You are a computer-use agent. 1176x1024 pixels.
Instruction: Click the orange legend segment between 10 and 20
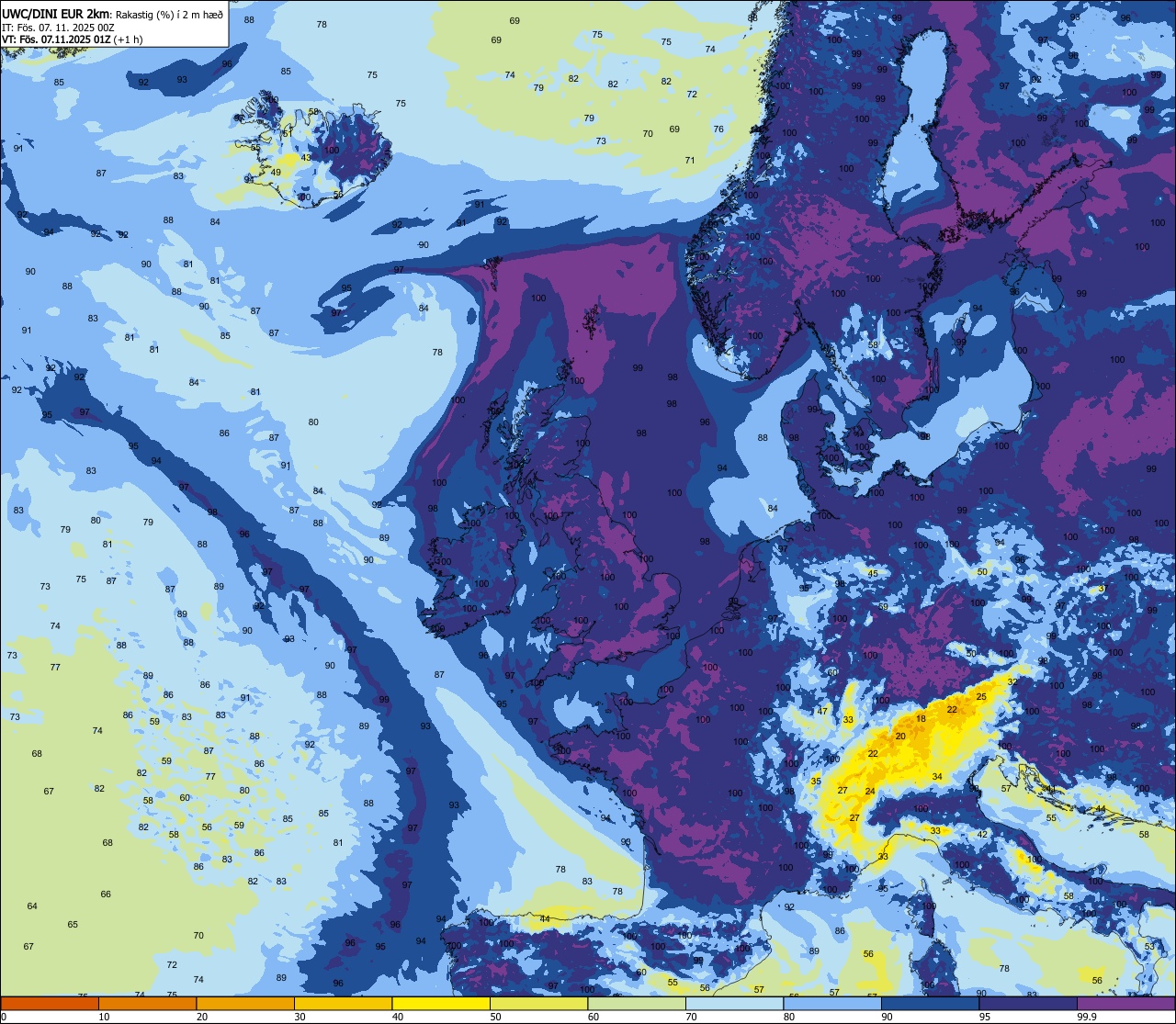tap(147, 1003)
